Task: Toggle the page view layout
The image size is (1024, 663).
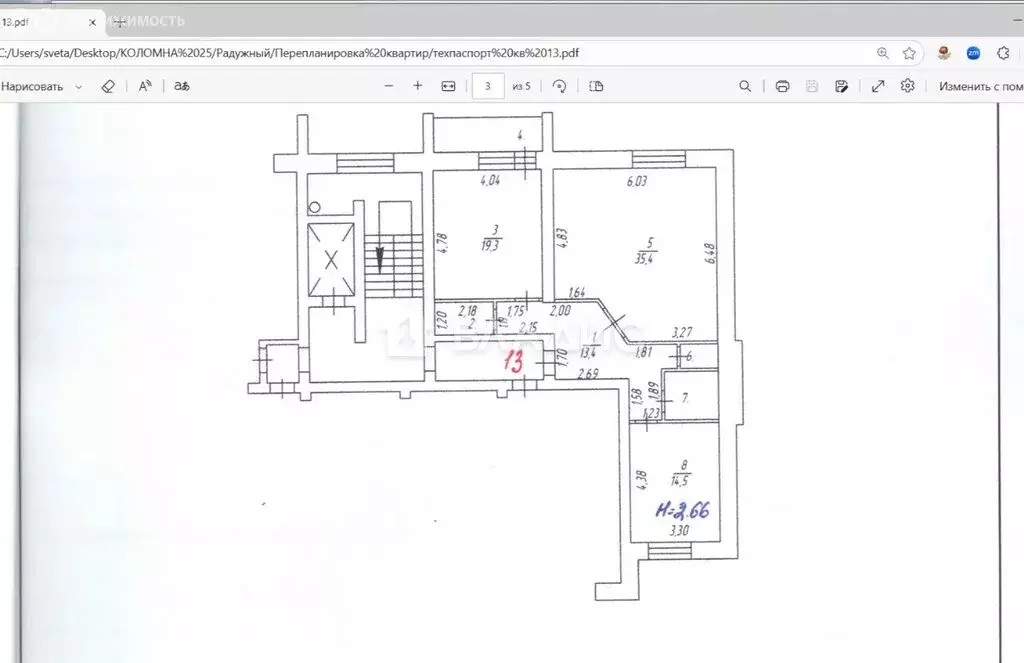Action: point(597,86)
